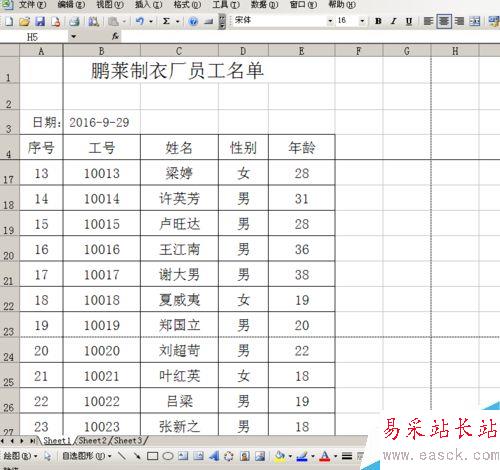Select the Line drawing tool
500x470 pixels.
click(122, 456)
